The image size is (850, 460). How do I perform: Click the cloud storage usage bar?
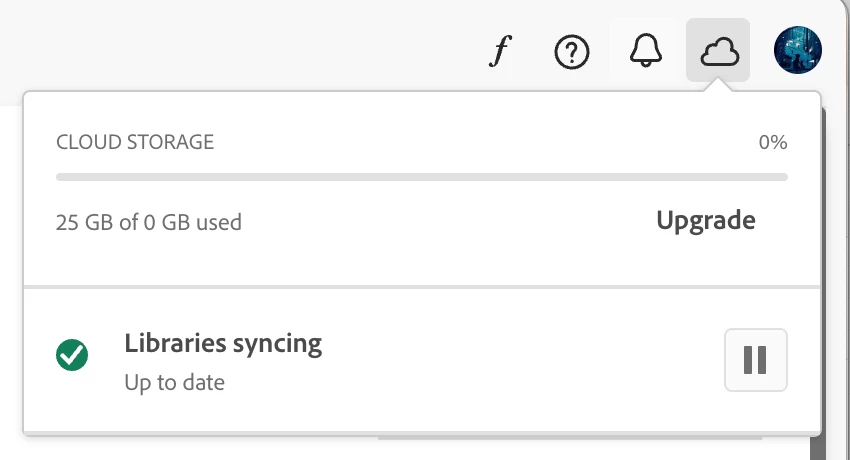[x=421, y=177]
